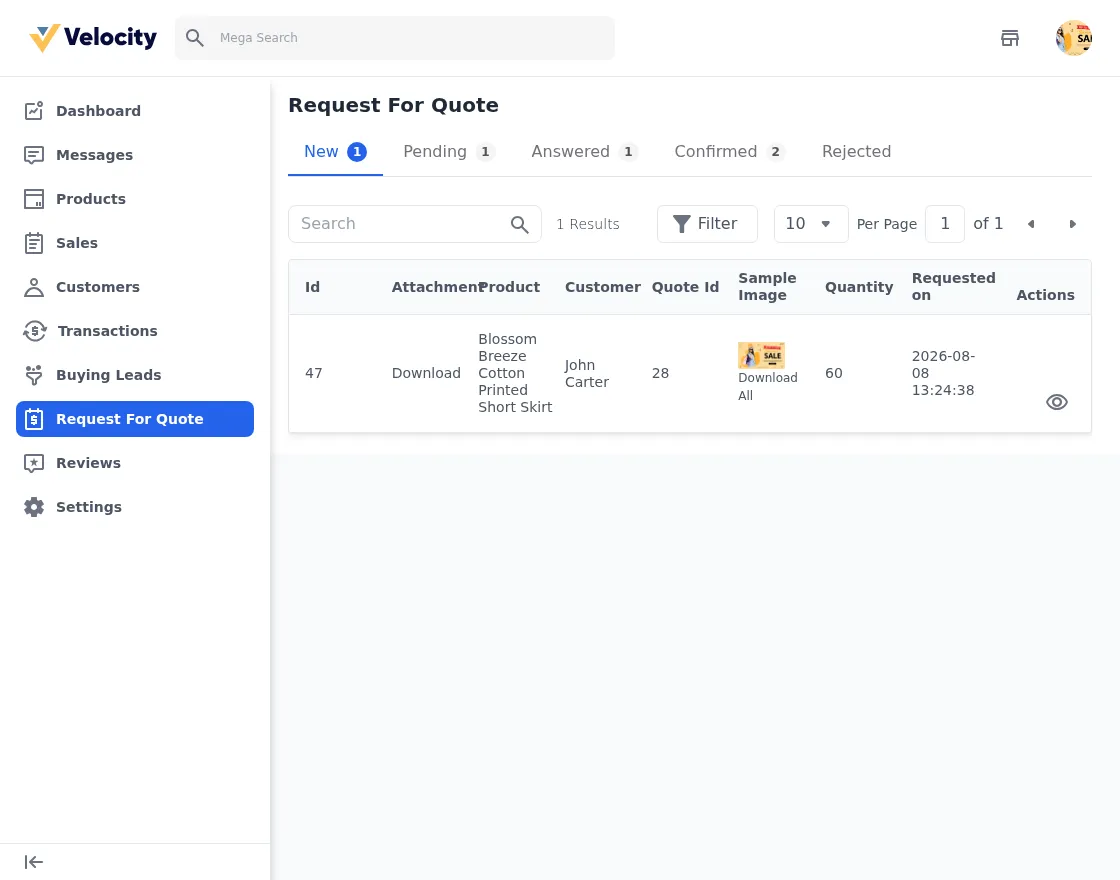Download attachment for quote 47
The height and width of the screenshot is (880, 1120).
coord(426,374)
